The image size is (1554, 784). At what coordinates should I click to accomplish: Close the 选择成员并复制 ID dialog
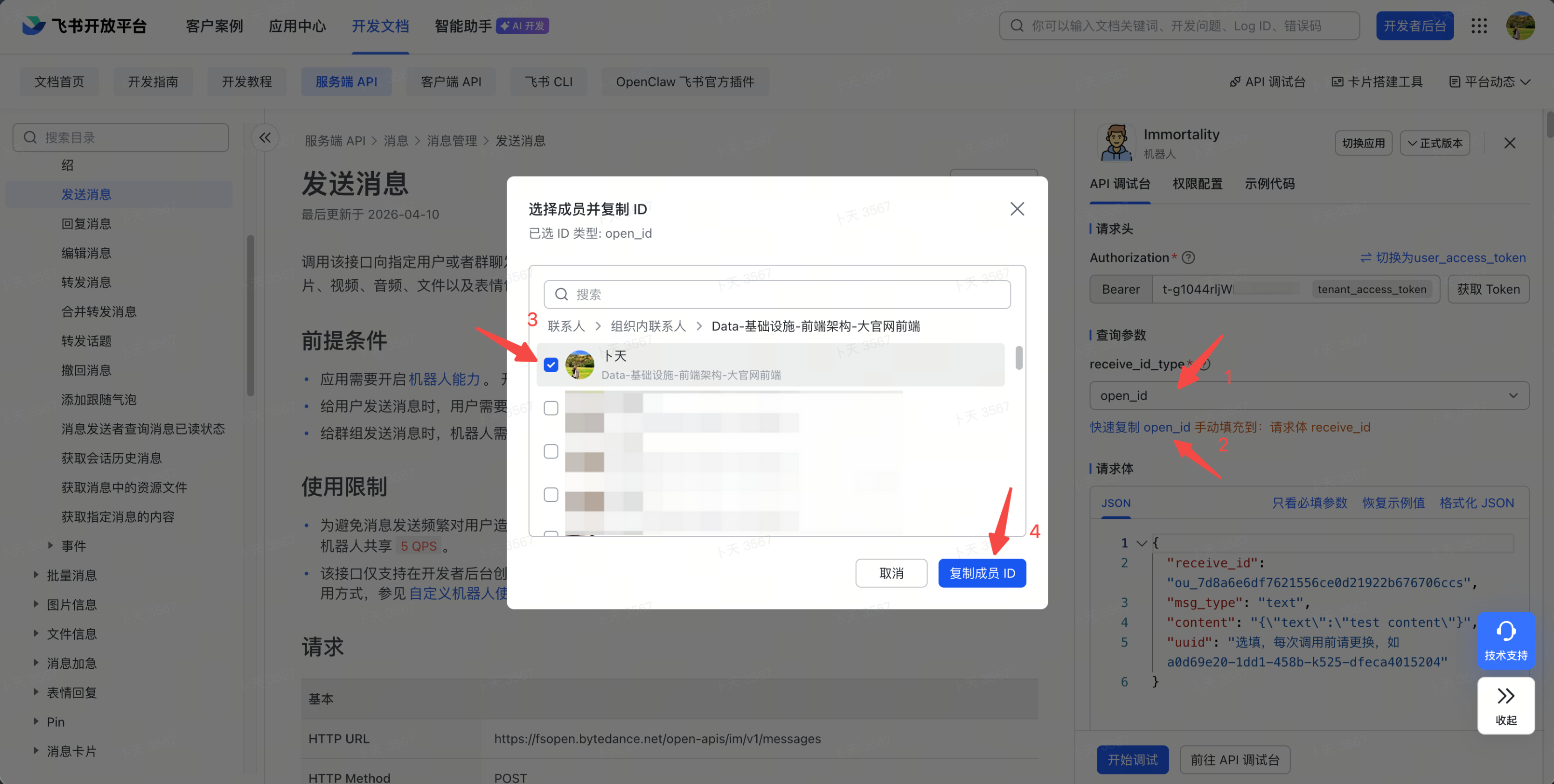pyautogui.click(x=1017, y=209)
